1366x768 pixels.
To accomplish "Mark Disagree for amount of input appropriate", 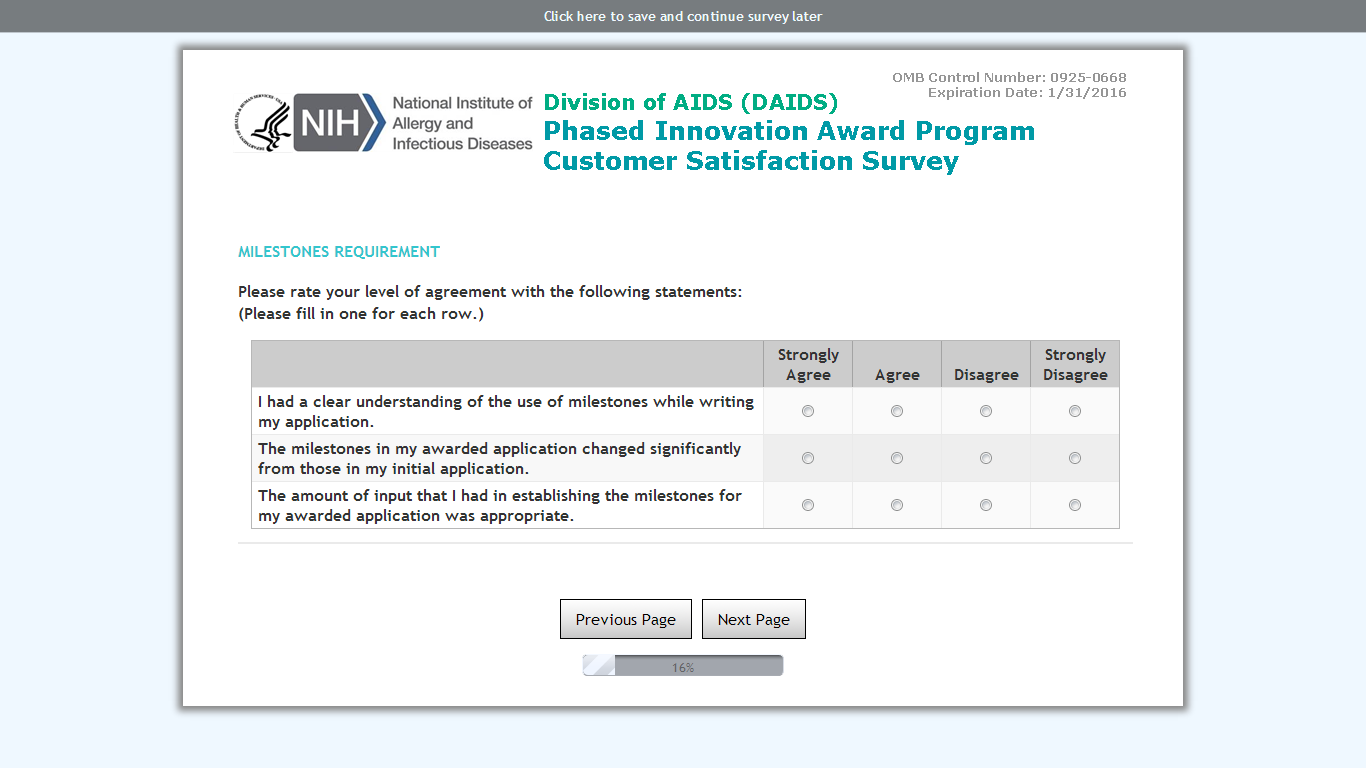I will [x=986, y=505].
